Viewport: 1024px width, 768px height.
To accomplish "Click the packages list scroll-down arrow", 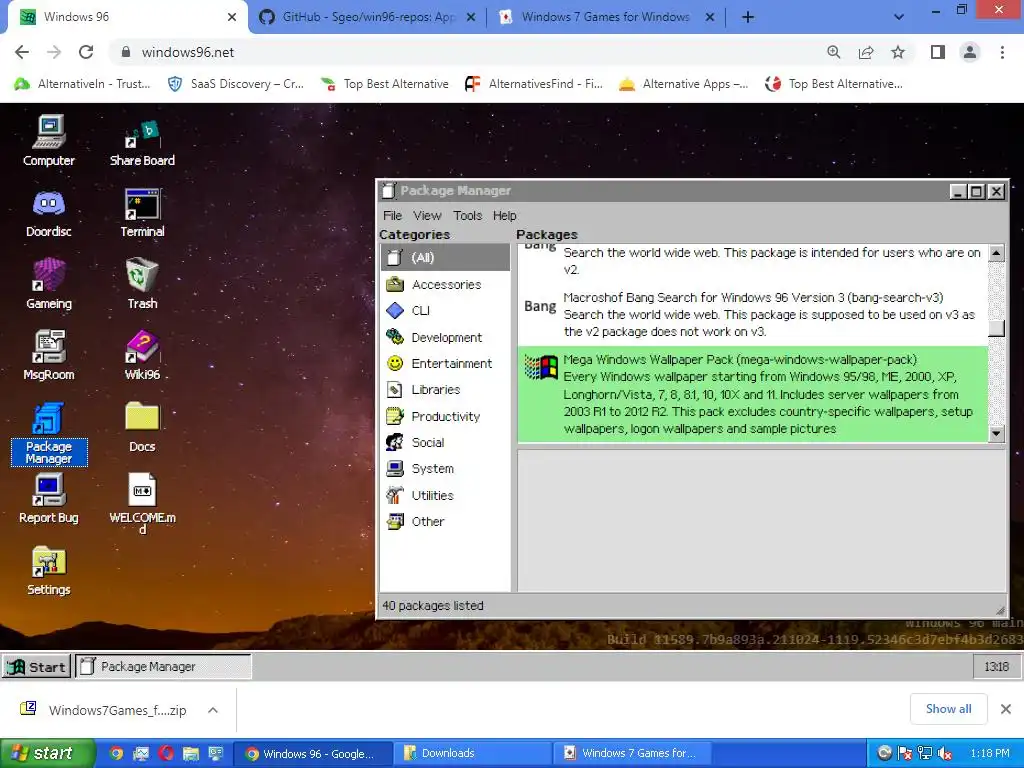I will pyautogui.click(x=996, y=433).
